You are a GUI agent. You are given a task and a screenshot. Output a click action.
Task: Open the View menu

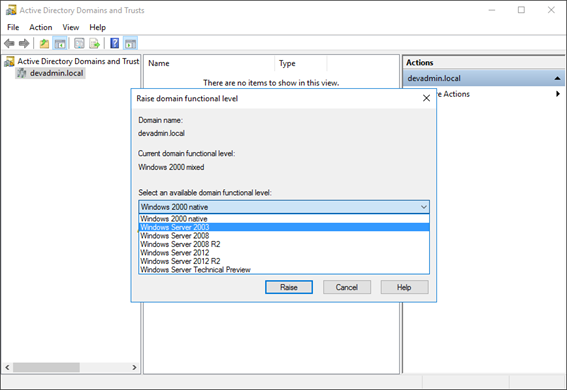[71, 27]
